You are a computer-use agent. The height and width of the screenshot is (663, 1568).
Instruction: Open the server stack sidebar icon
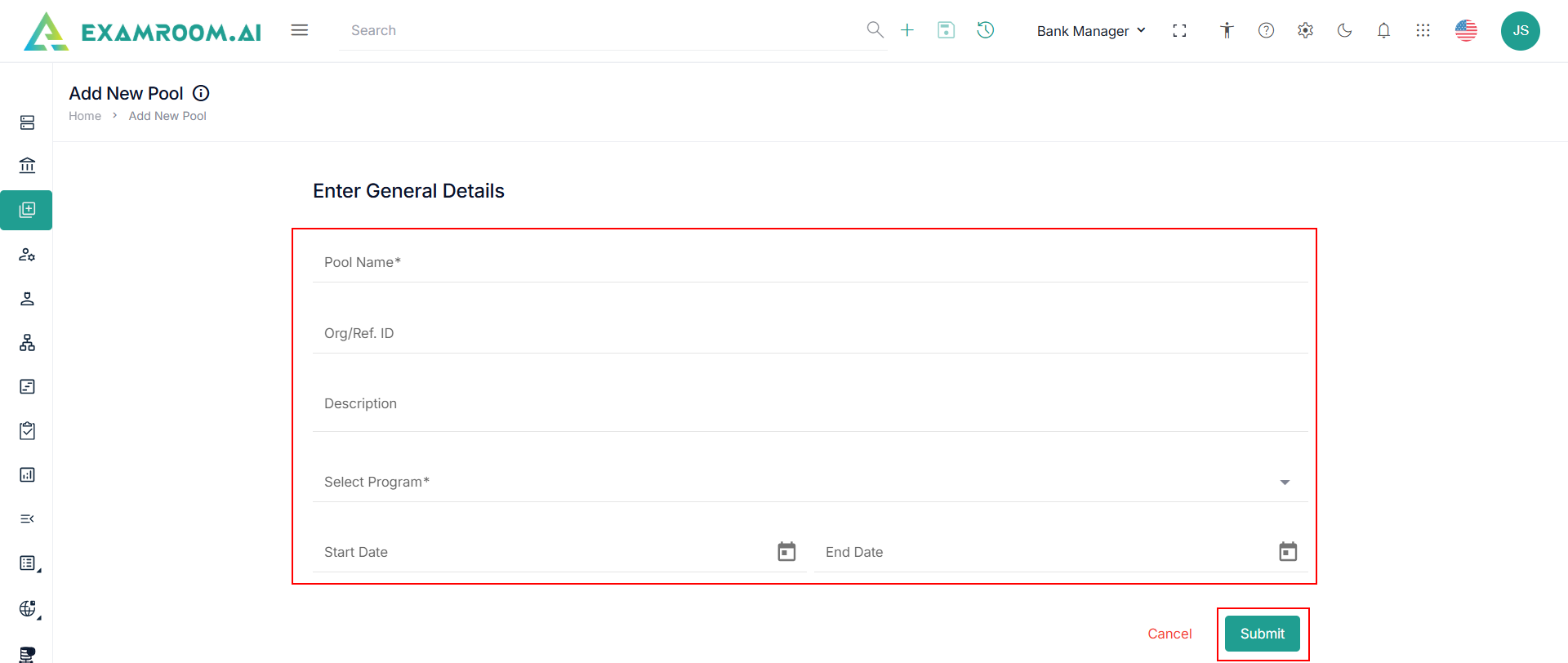click(27, 122)
